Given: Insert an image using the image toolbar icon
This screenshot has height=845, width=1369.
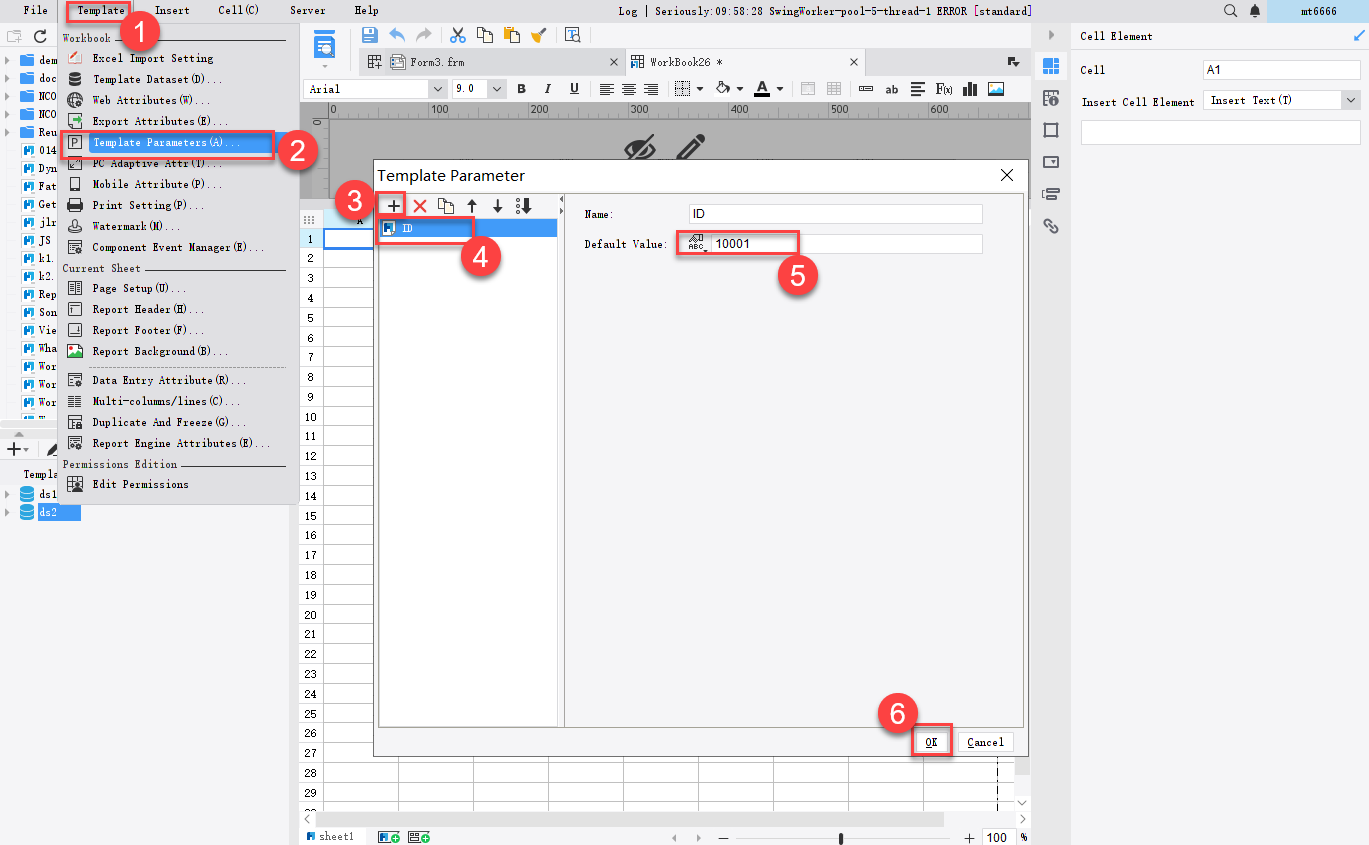Looking at the screenshot, I should click(995, 89).
